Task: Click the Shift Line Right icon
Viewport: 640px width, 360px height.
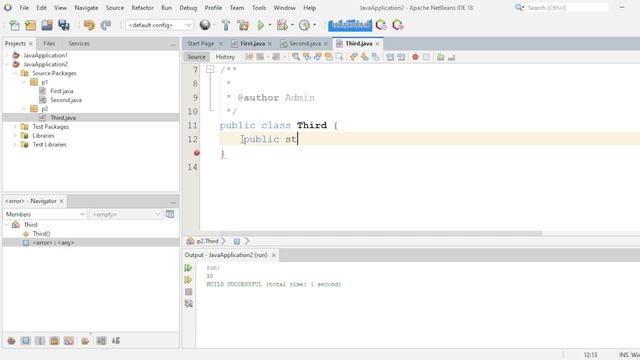Action: (401, 57)
